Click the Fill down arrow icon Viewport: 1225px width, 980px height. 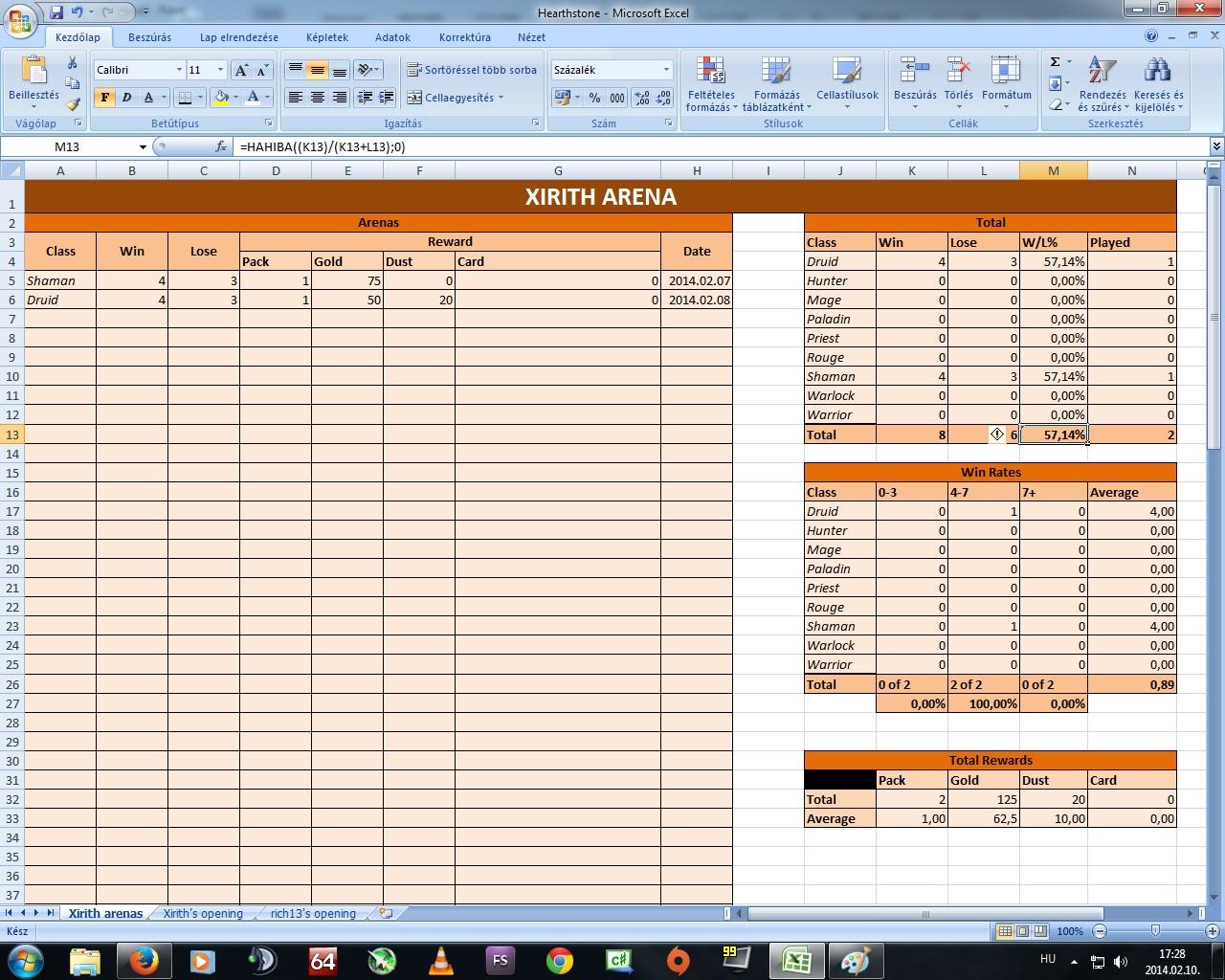click(x=1055, y=83)
